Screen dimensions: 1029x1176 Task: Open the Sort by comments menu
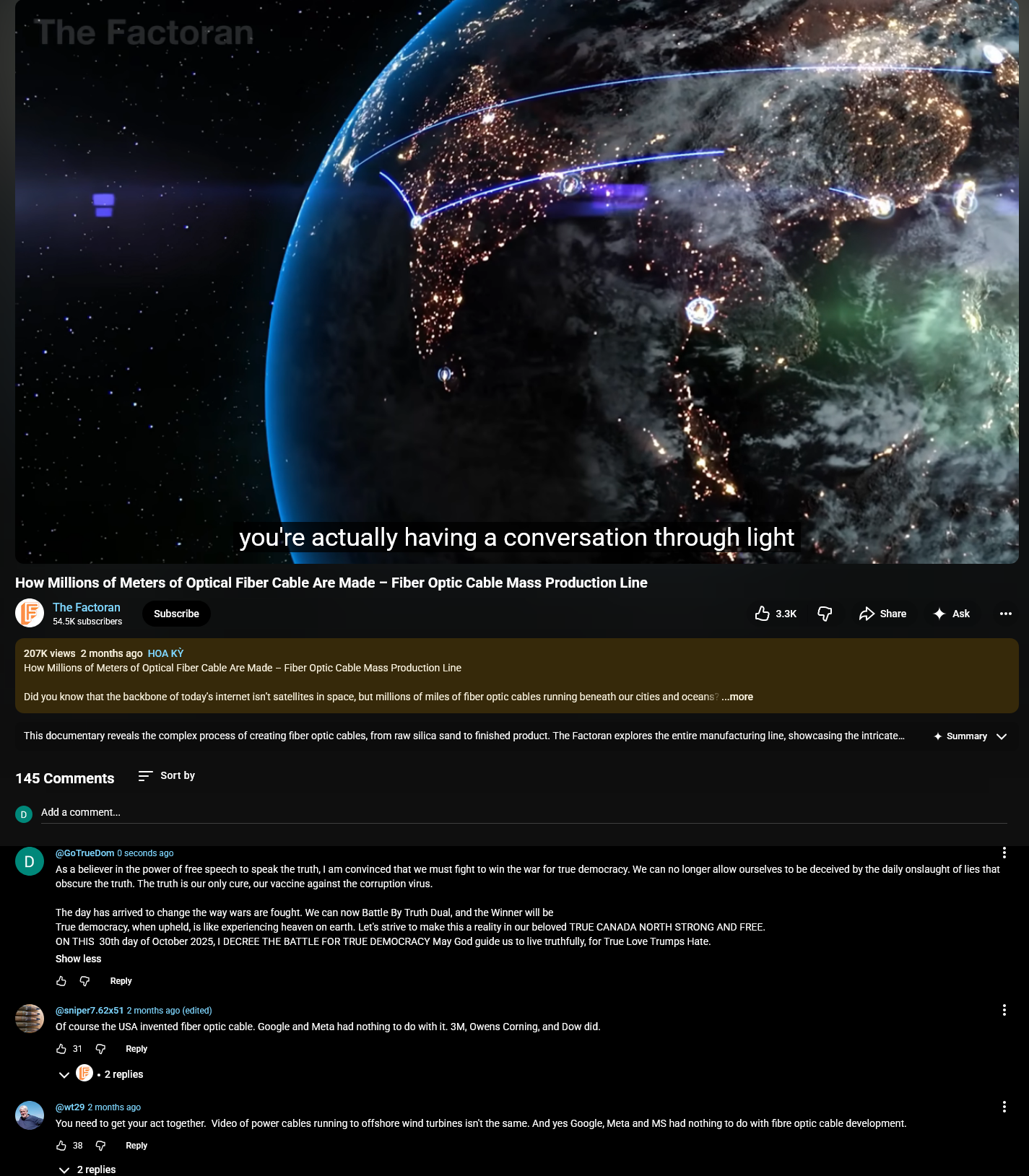[166, 776]
